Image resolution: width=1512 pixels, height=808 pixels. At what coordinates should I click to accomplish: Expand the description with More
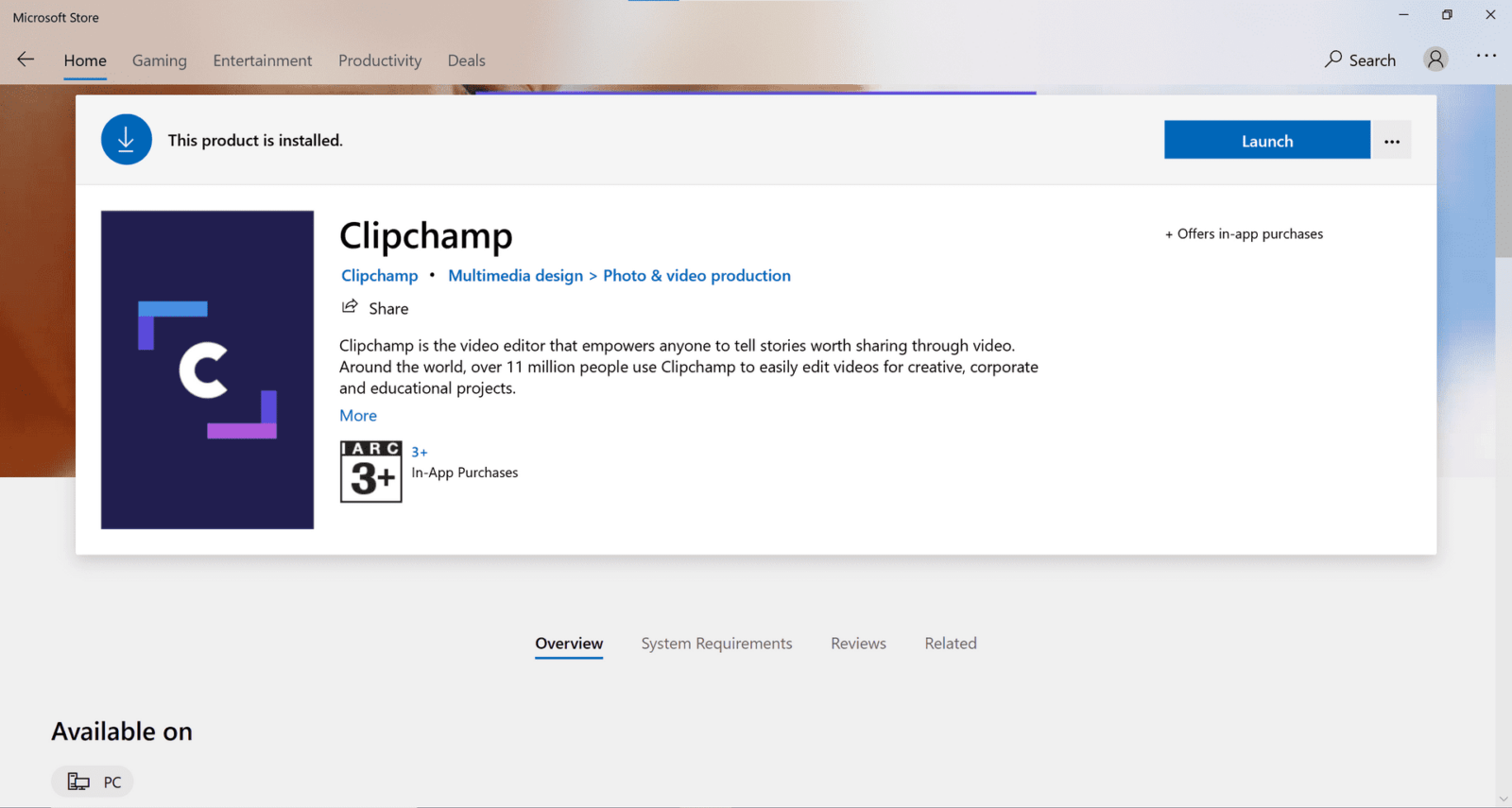(x=358, y=416)
